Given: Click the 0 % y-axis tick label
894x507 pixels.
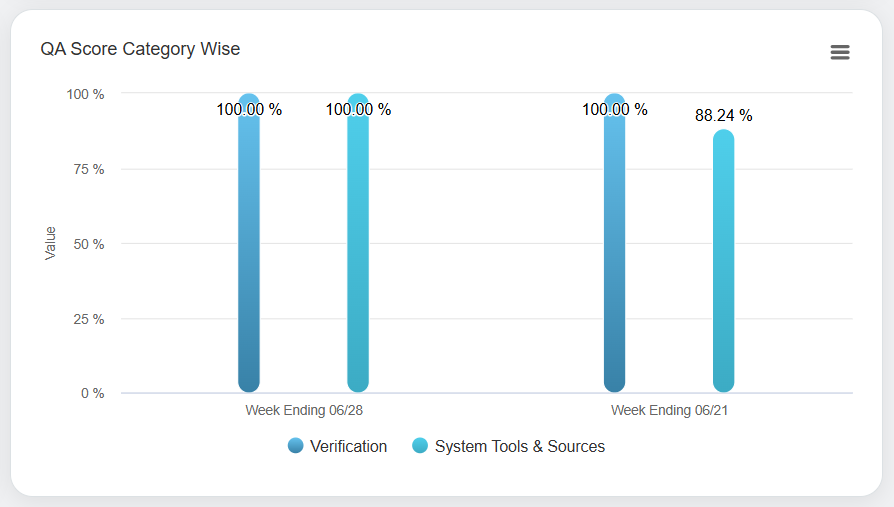Looking at the screenshot, I should [x=92, y=393].
